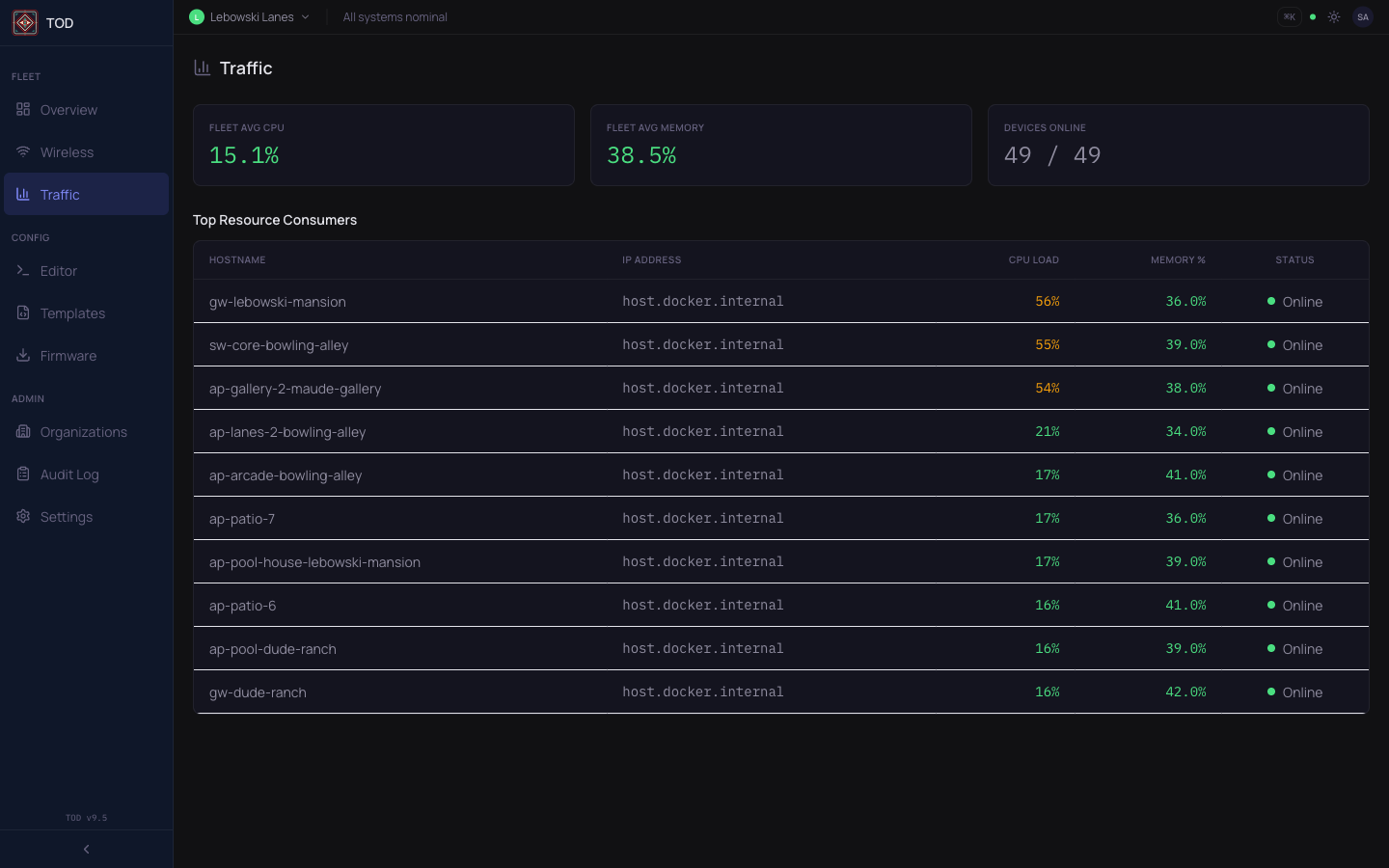Select the Overview section in the sidebar
This screenshot has width=1389, height=868.
click(68, 109)
